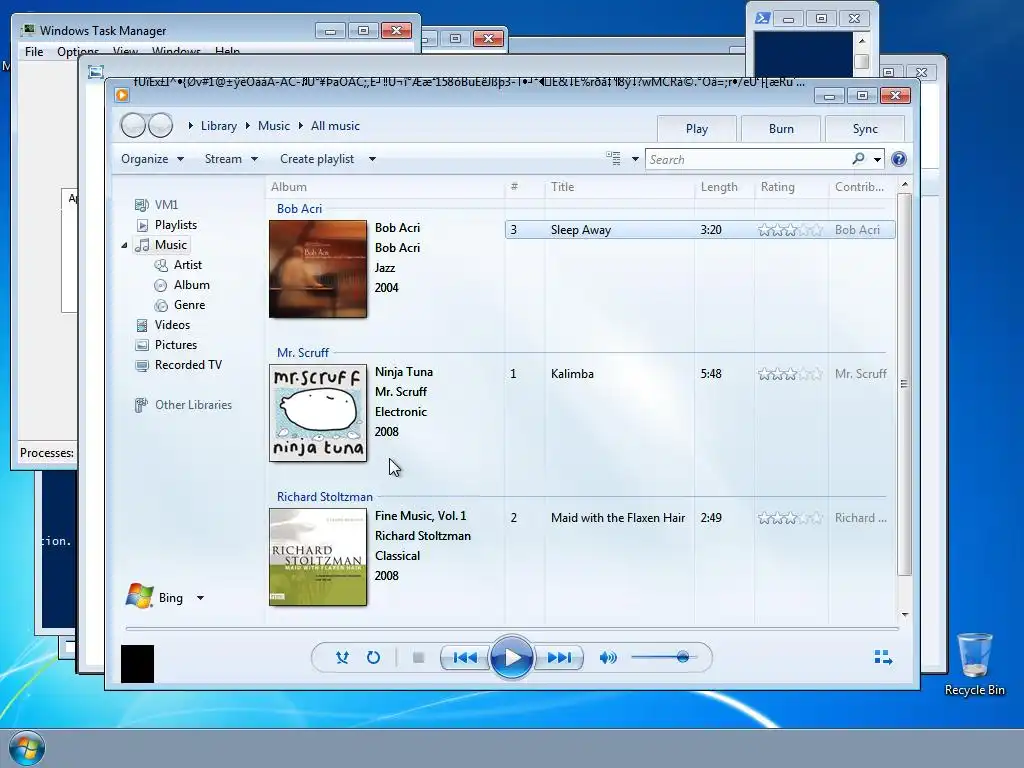
Task: Click the Media Player title bar icon
Action: tap(121, 95)
